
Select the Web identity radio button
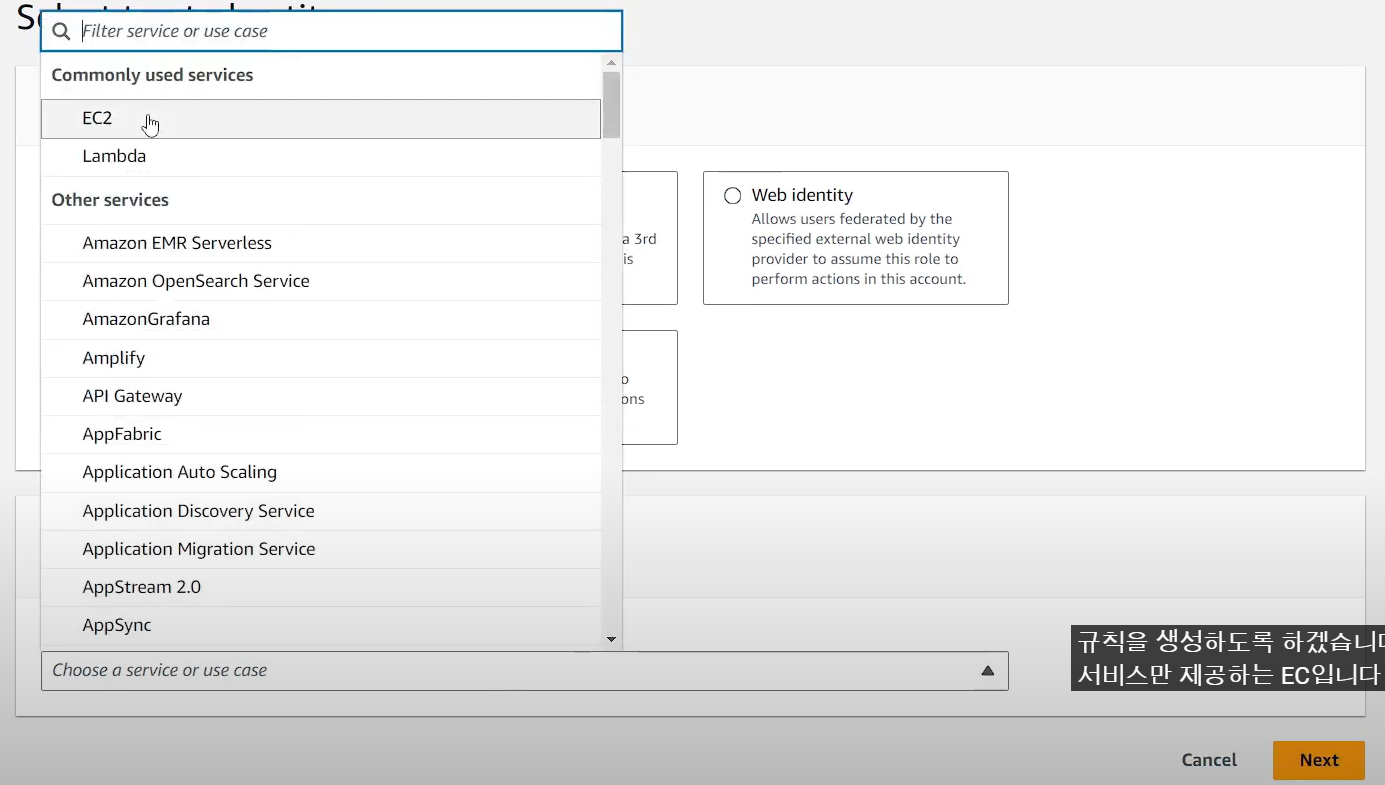tap(732, 196)
